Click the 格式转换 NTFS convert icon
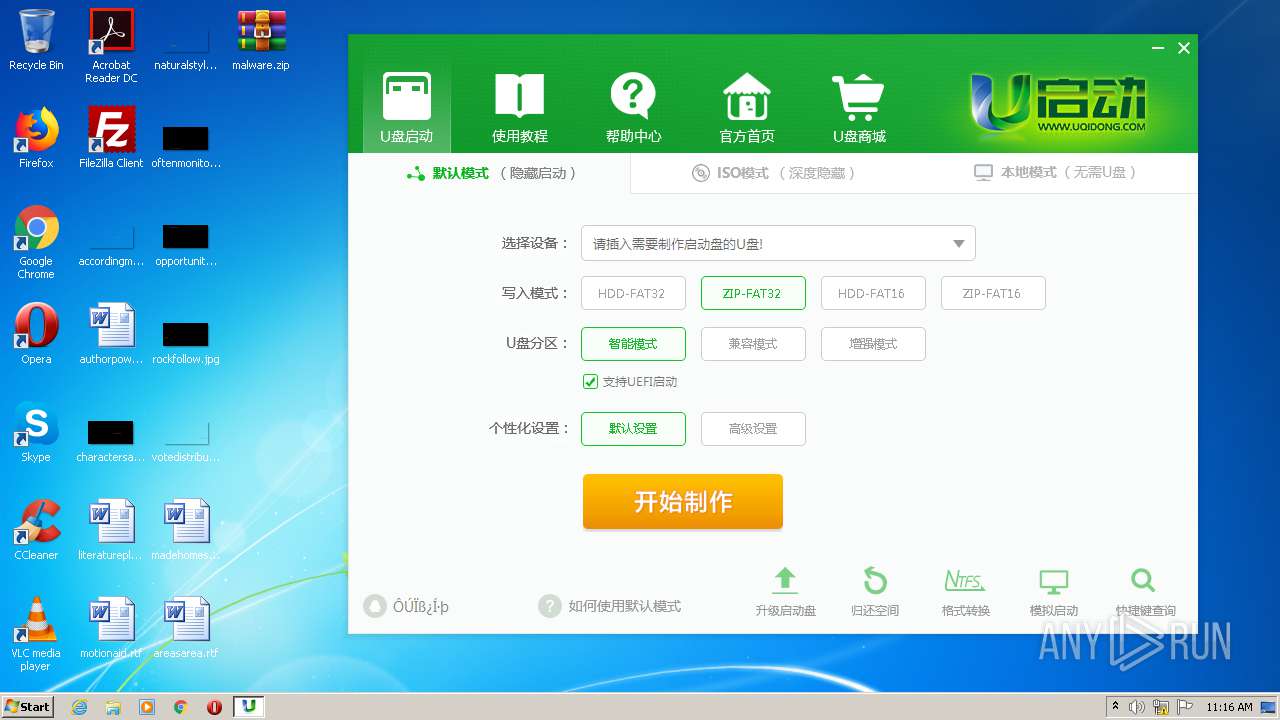 (965, 592)
